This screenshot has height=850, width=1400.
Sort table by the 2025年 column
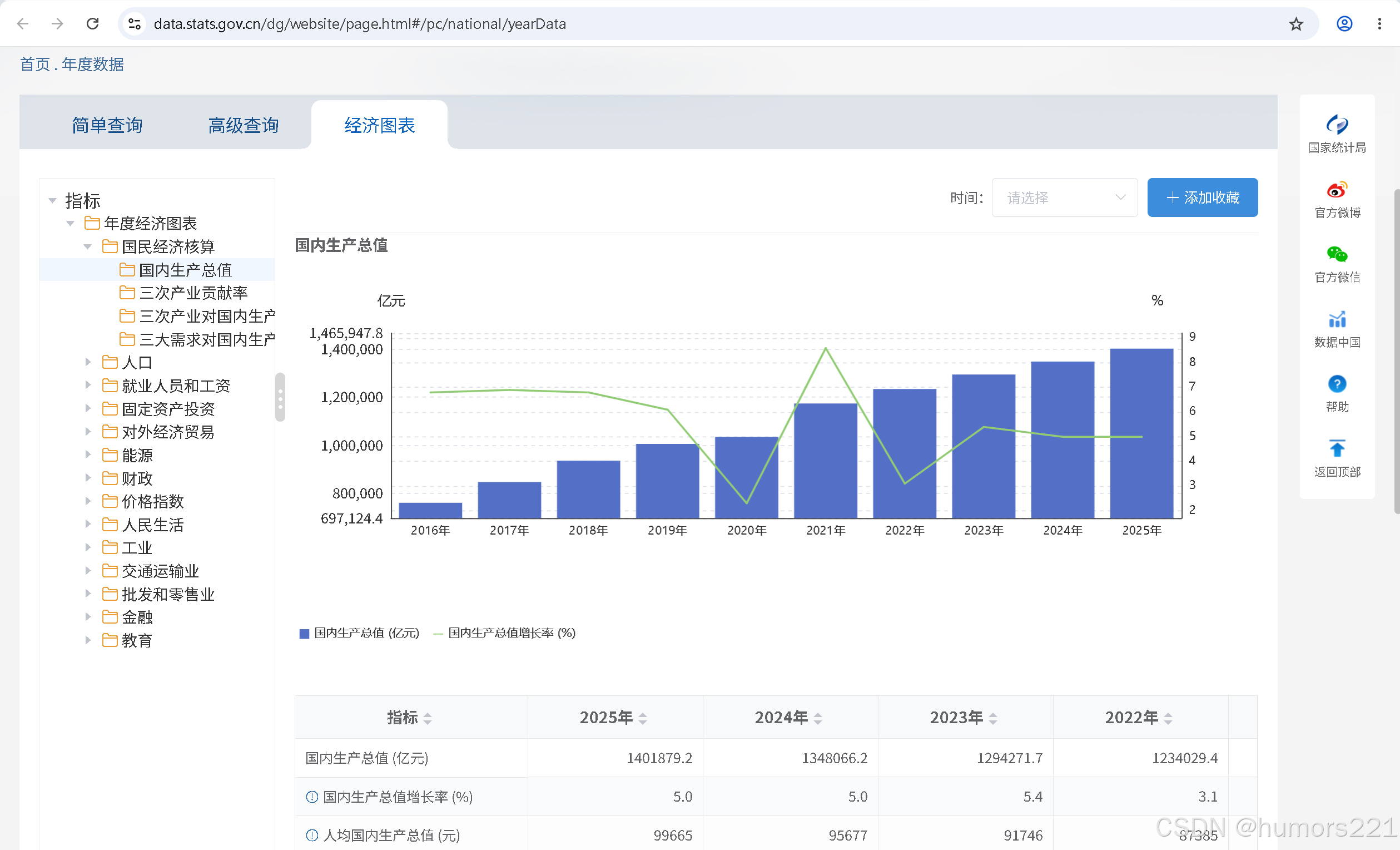coord(643,718)
